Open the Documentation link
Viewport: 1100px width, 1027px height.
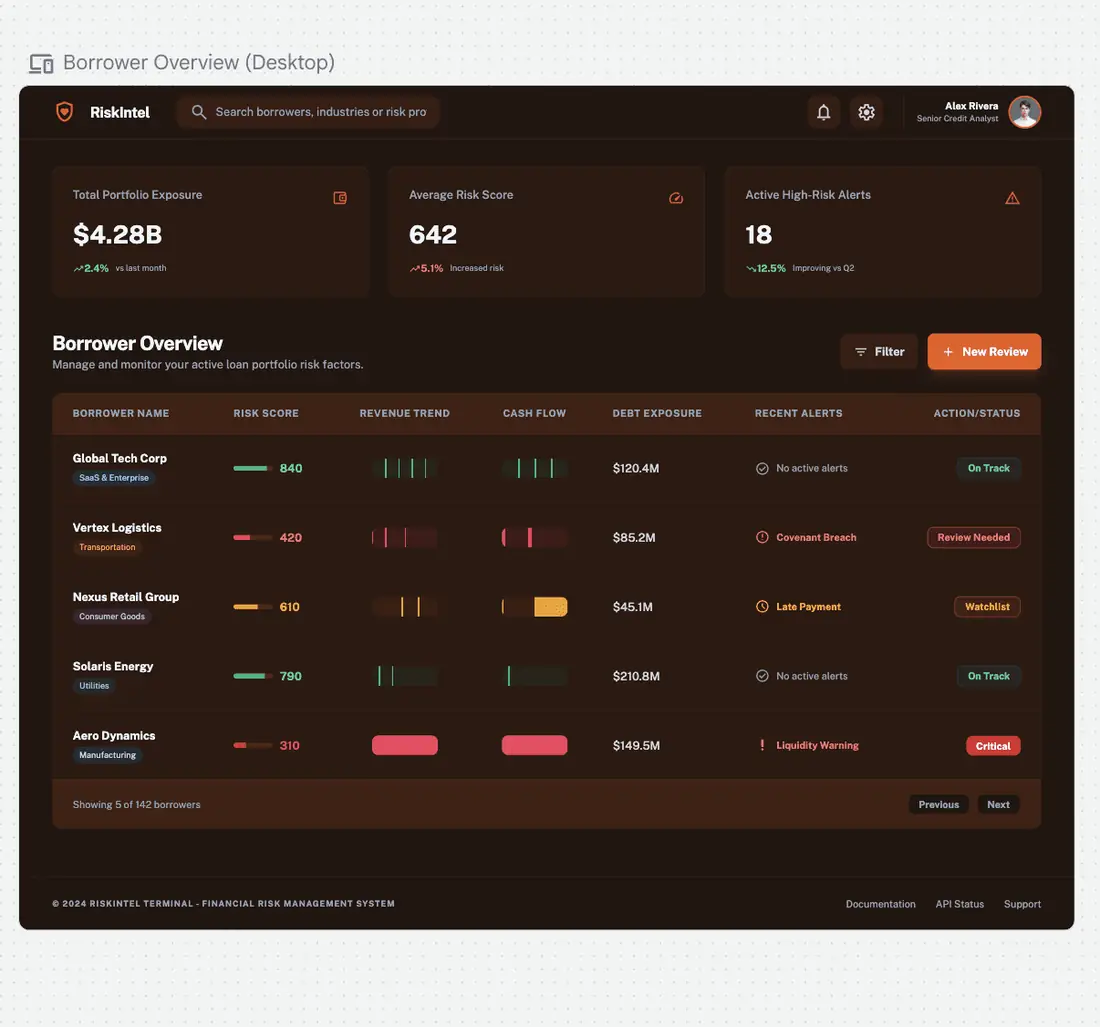pyautogui.click(x=880, y=904)
